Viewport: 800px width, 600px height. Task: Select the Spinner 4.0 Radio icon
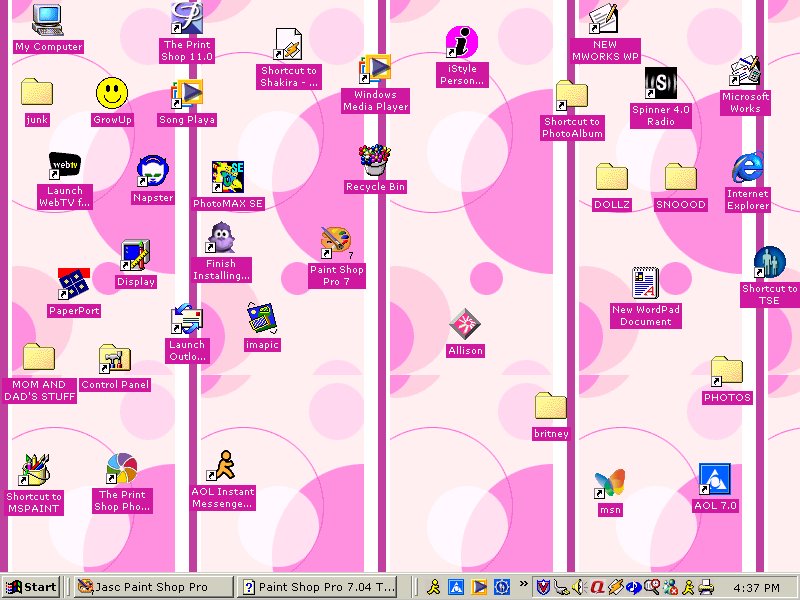point(660,84)
